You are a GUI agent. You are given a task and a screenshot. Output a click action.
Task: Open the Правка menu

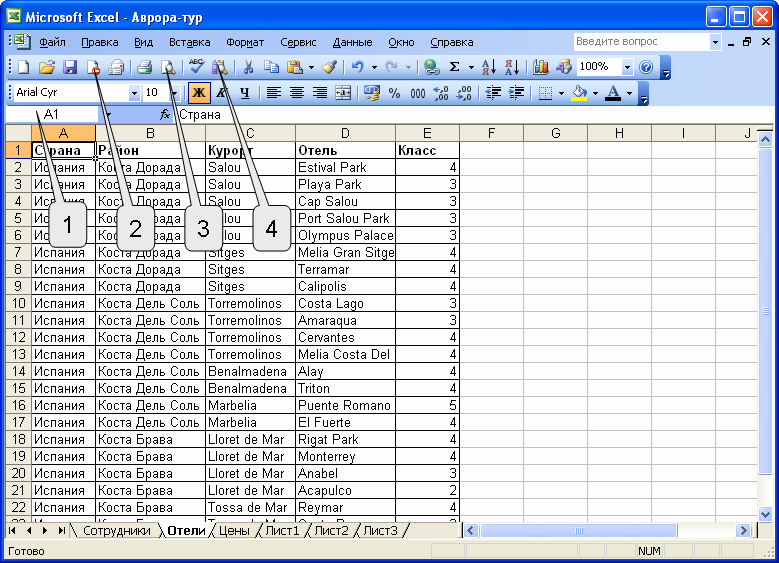click(x=100, y=42)
